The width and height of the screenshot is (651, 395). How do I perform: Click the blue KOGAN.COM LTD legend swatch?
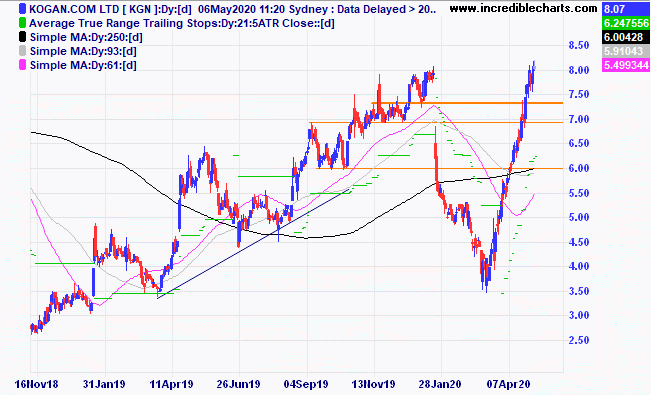(22, 9)
